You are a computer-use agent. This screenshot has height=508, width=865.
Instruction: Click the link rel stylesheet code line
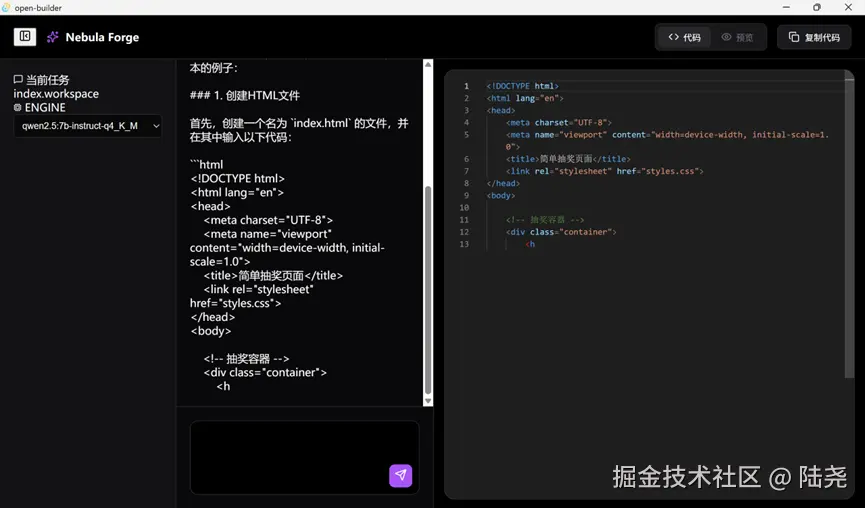[605, 171]
